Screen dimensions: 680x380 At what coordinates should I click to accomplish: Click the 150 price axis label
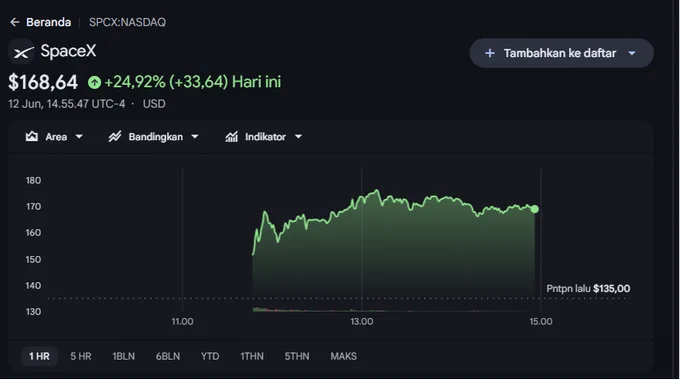tap(33, 260)
